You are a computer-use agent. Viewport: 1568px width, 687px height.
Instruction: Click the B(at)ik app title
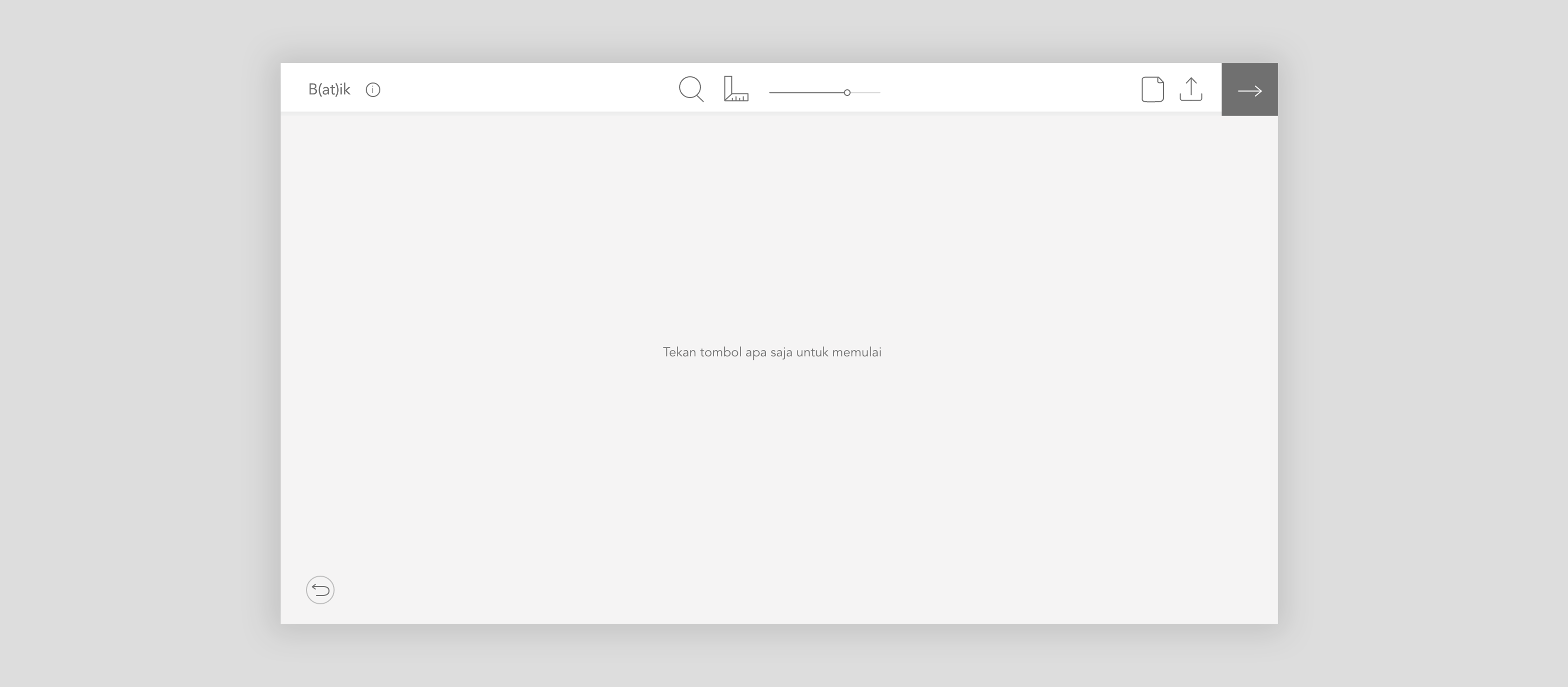[329, 90]
